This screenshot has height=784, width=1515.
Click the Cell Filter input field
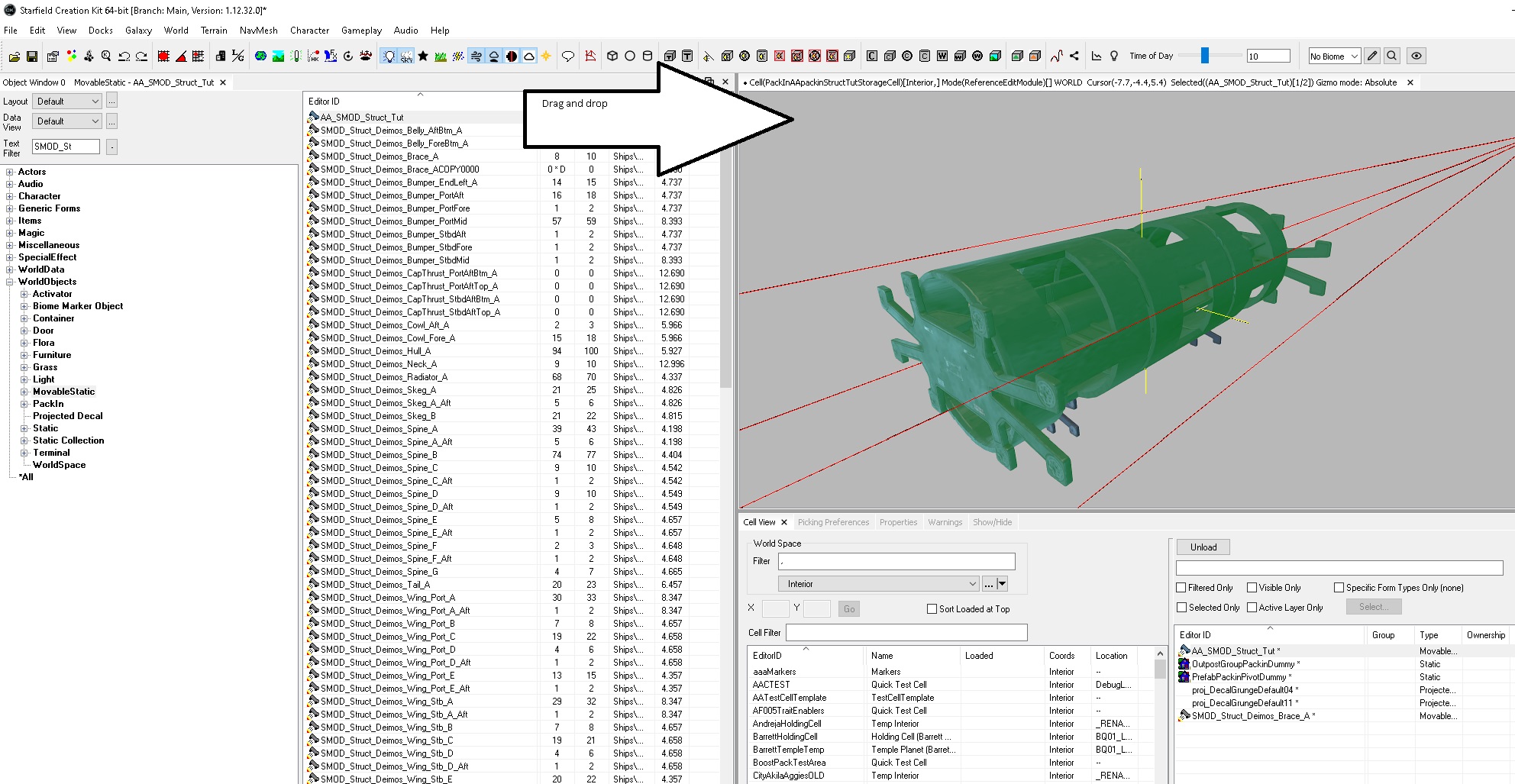(x=906, y=633)
